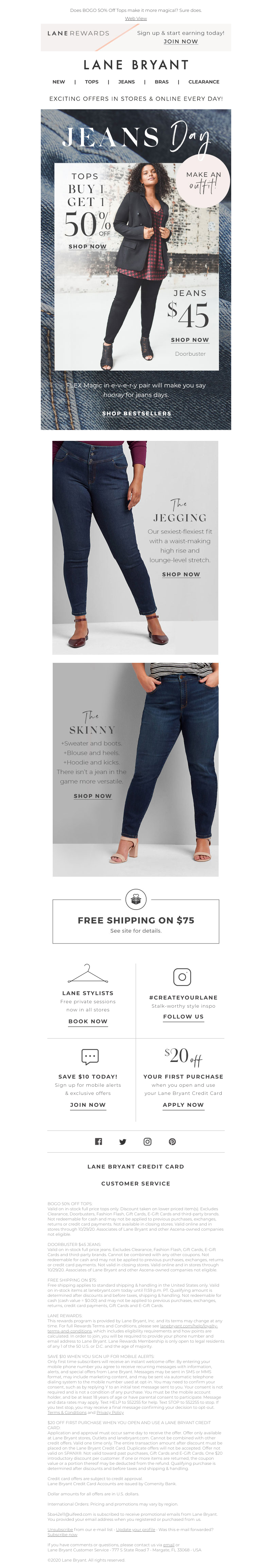Open the JEANS navigation item
Screen dimensions: 272x1568
tap(127, 81)
